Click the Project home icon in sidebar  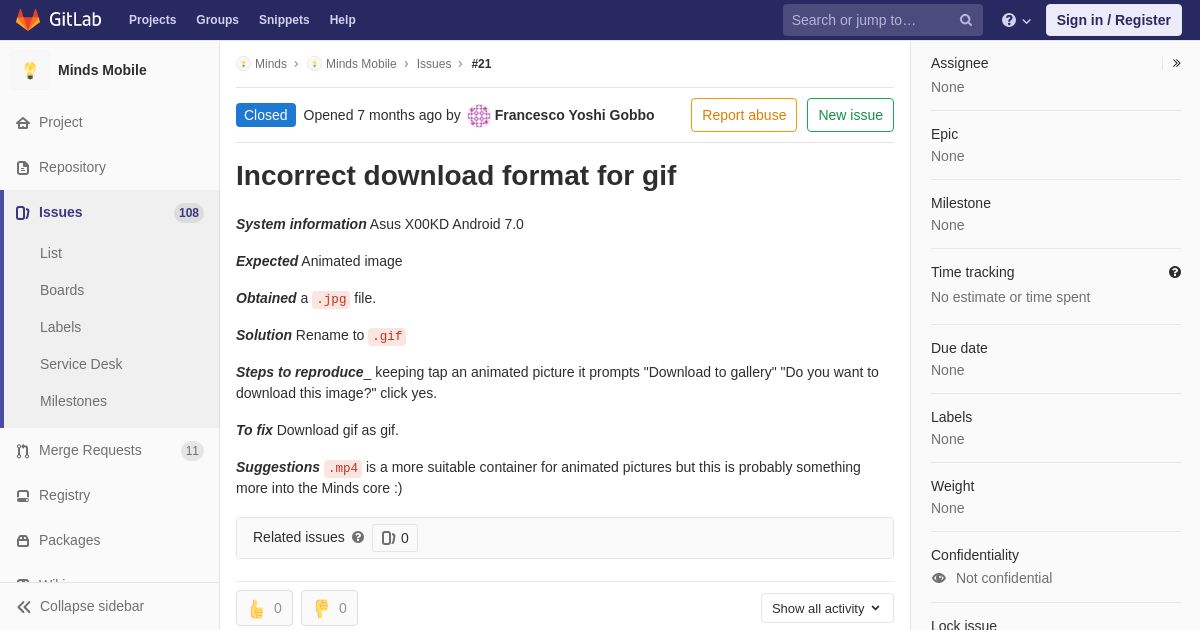pos(23,123)
